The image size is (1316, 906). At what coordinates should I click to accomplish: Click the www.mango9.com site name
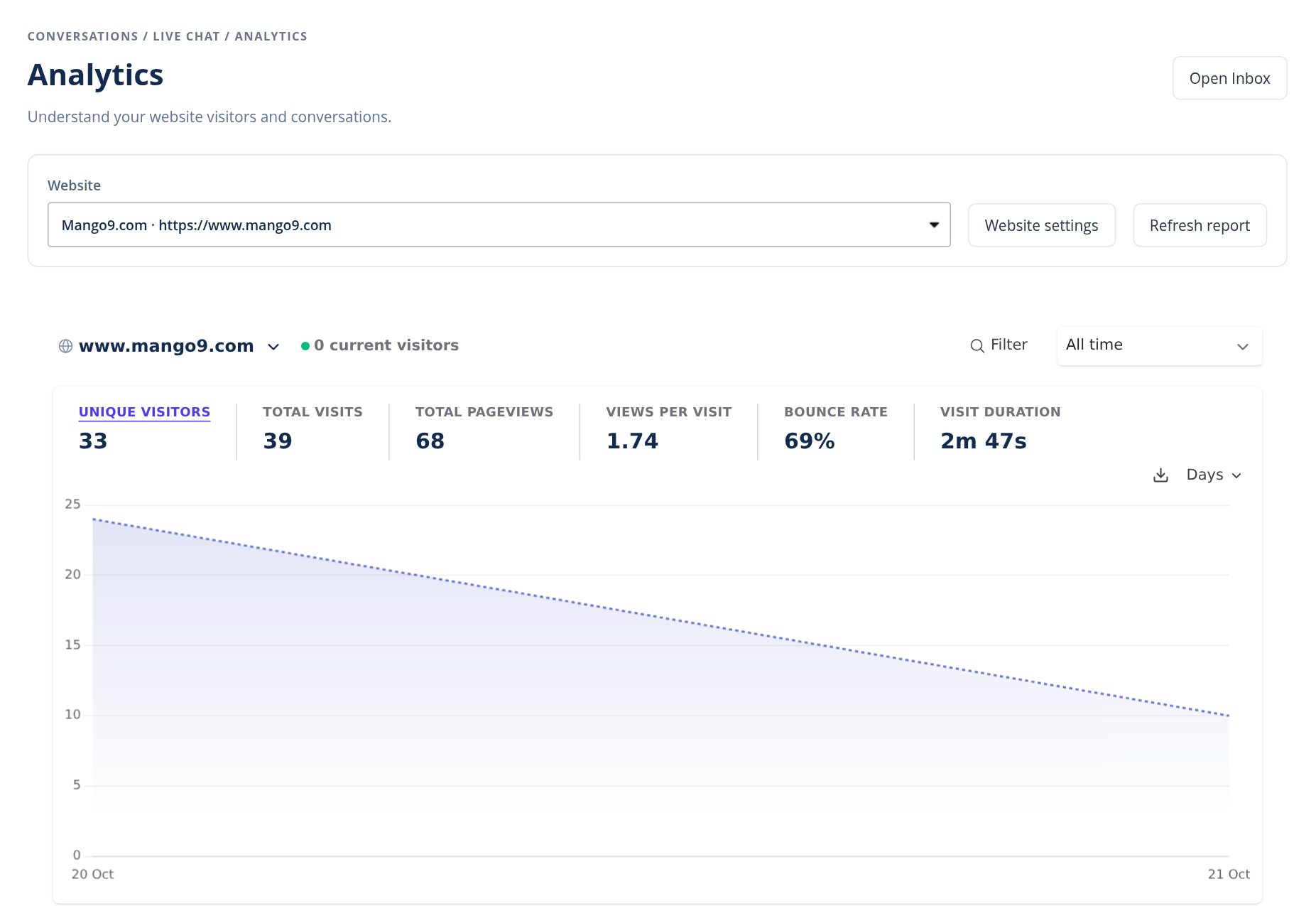tap(166, 346)
